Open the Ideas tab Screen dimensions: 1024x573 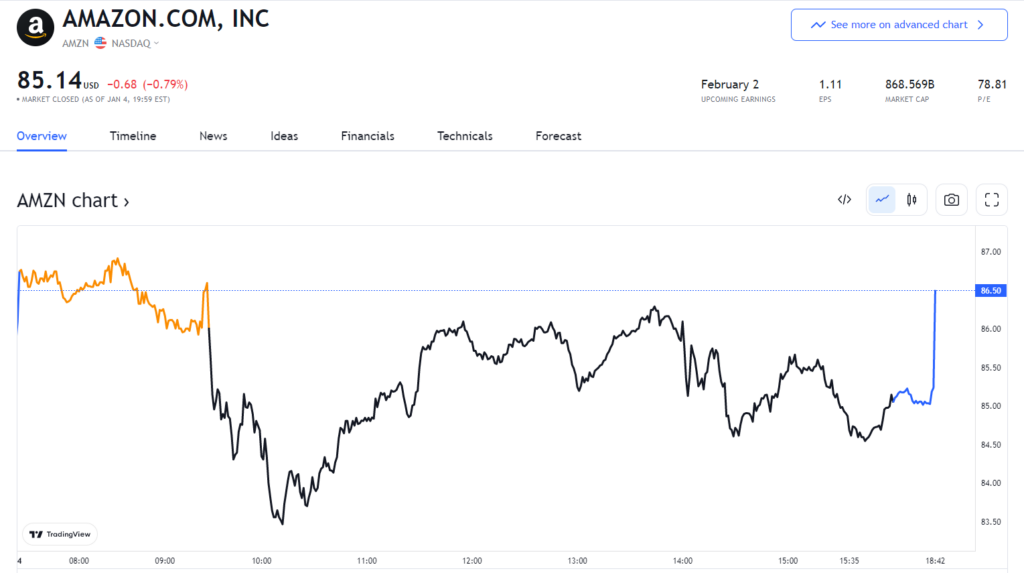284,136
